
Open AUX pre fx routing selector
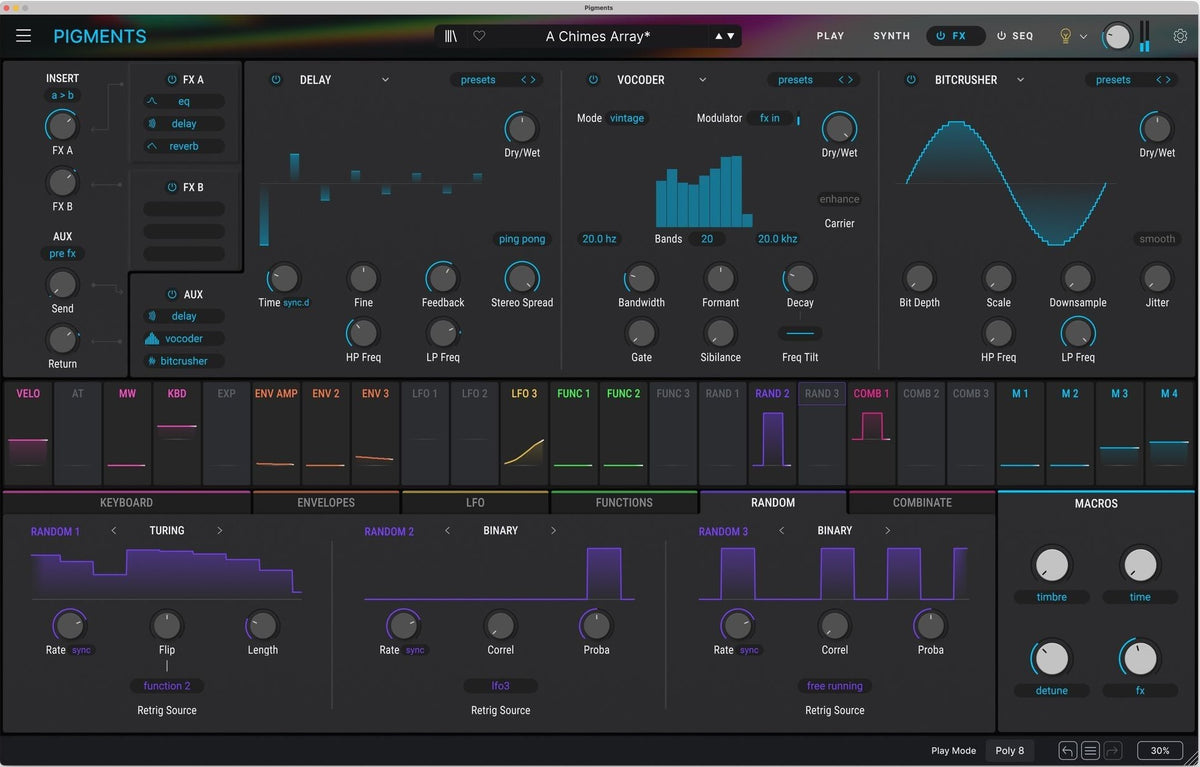pyautogui.click(x=63, y=254)
